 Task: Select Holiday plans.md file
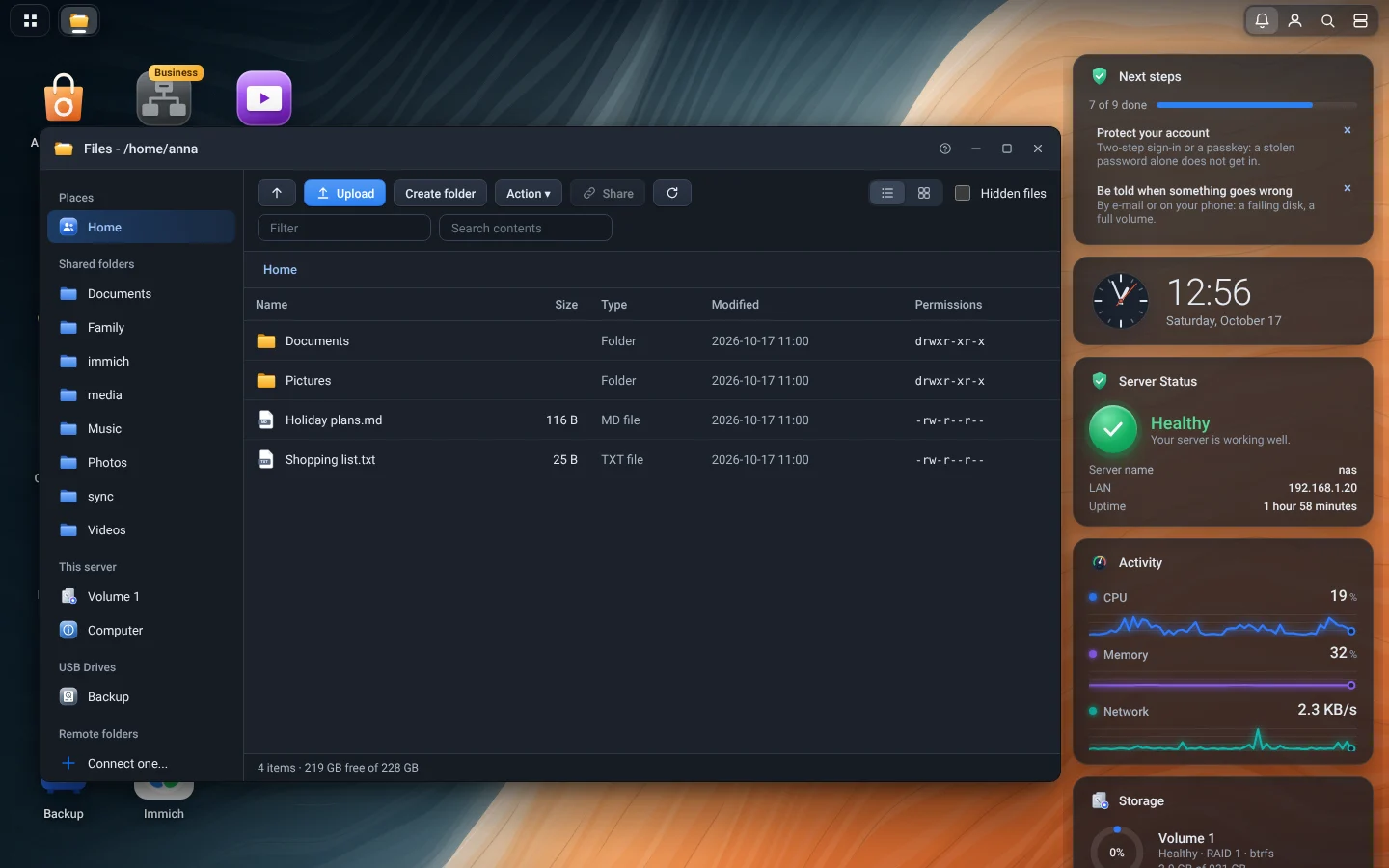coord(652,420)
